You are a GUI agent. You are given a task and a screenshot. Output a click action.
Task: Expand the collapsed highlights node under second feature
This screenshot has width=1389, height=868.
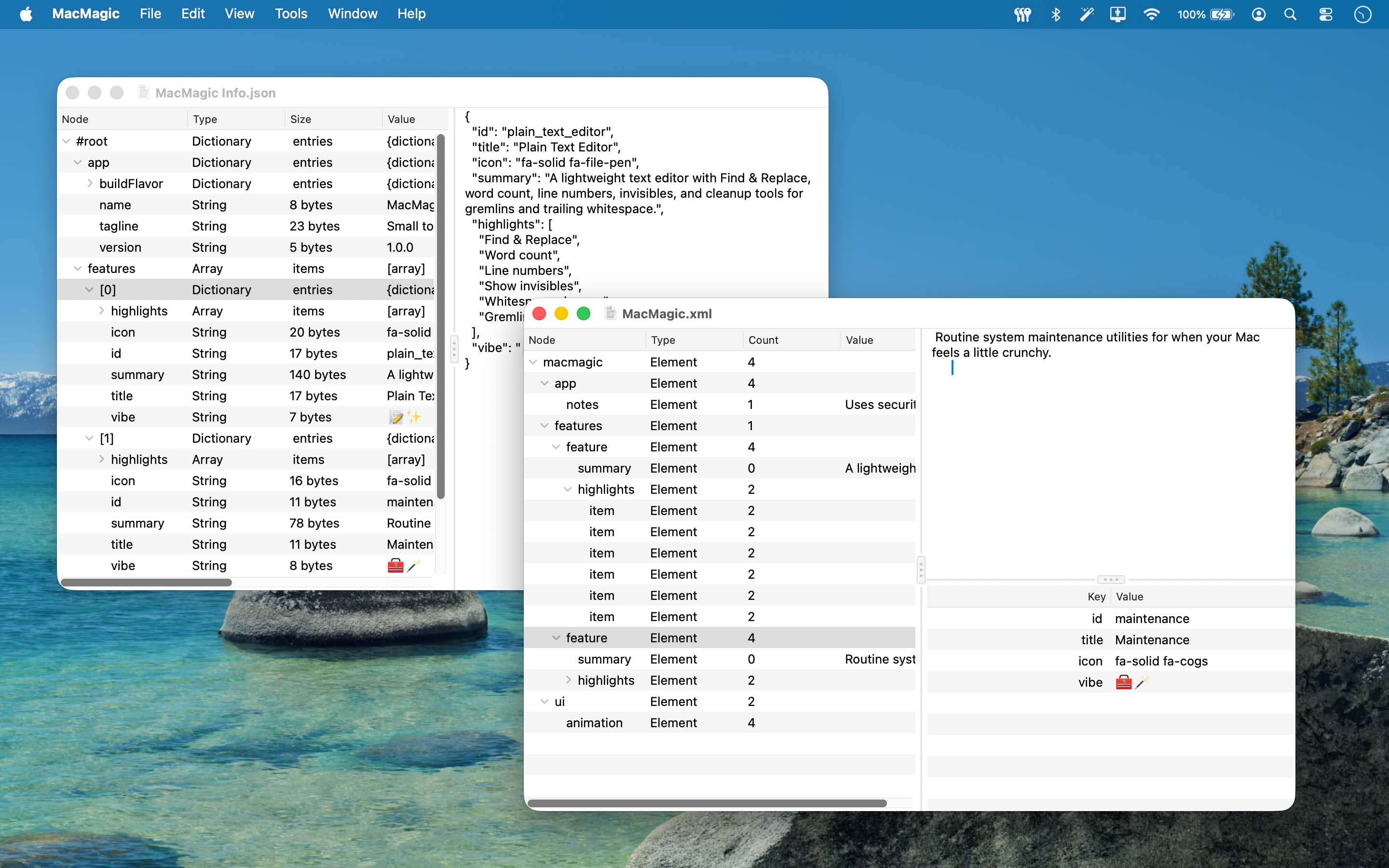[x=568, y=680]
